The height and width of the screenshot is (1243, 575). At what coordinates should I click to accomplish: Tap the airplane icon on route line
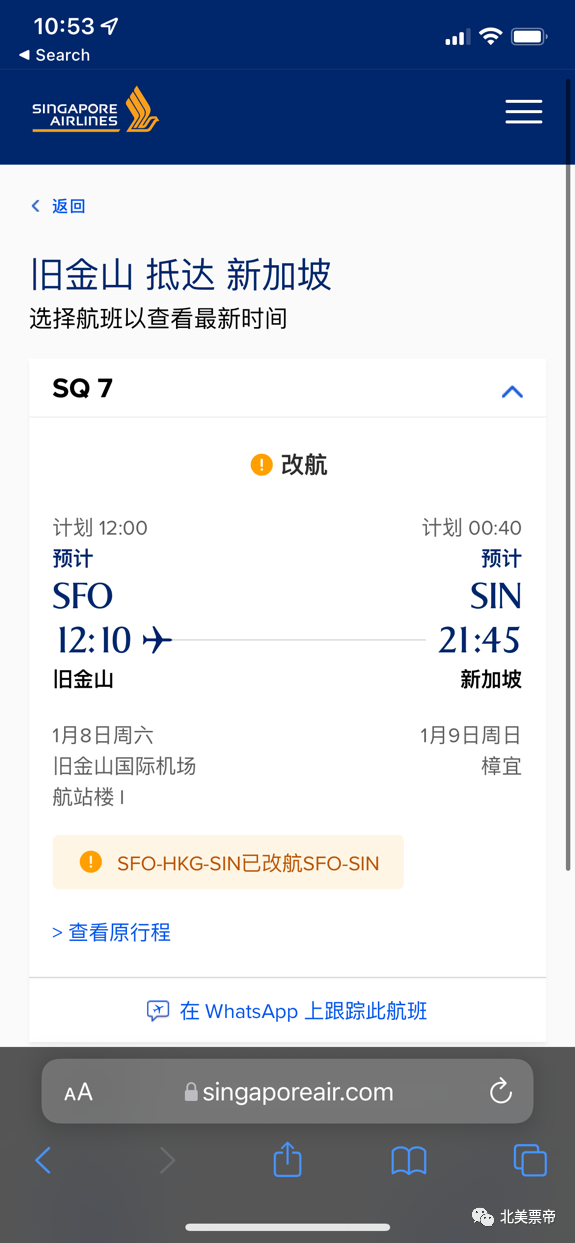tap(157, 640)
